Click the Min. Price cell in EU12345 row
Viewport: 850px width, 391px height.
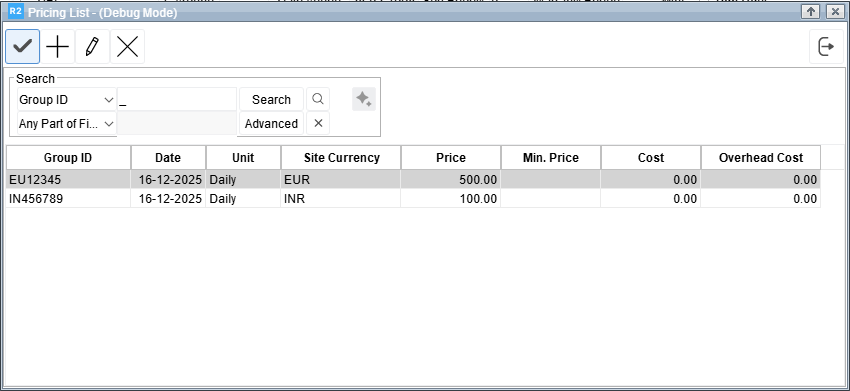(551, 180)
